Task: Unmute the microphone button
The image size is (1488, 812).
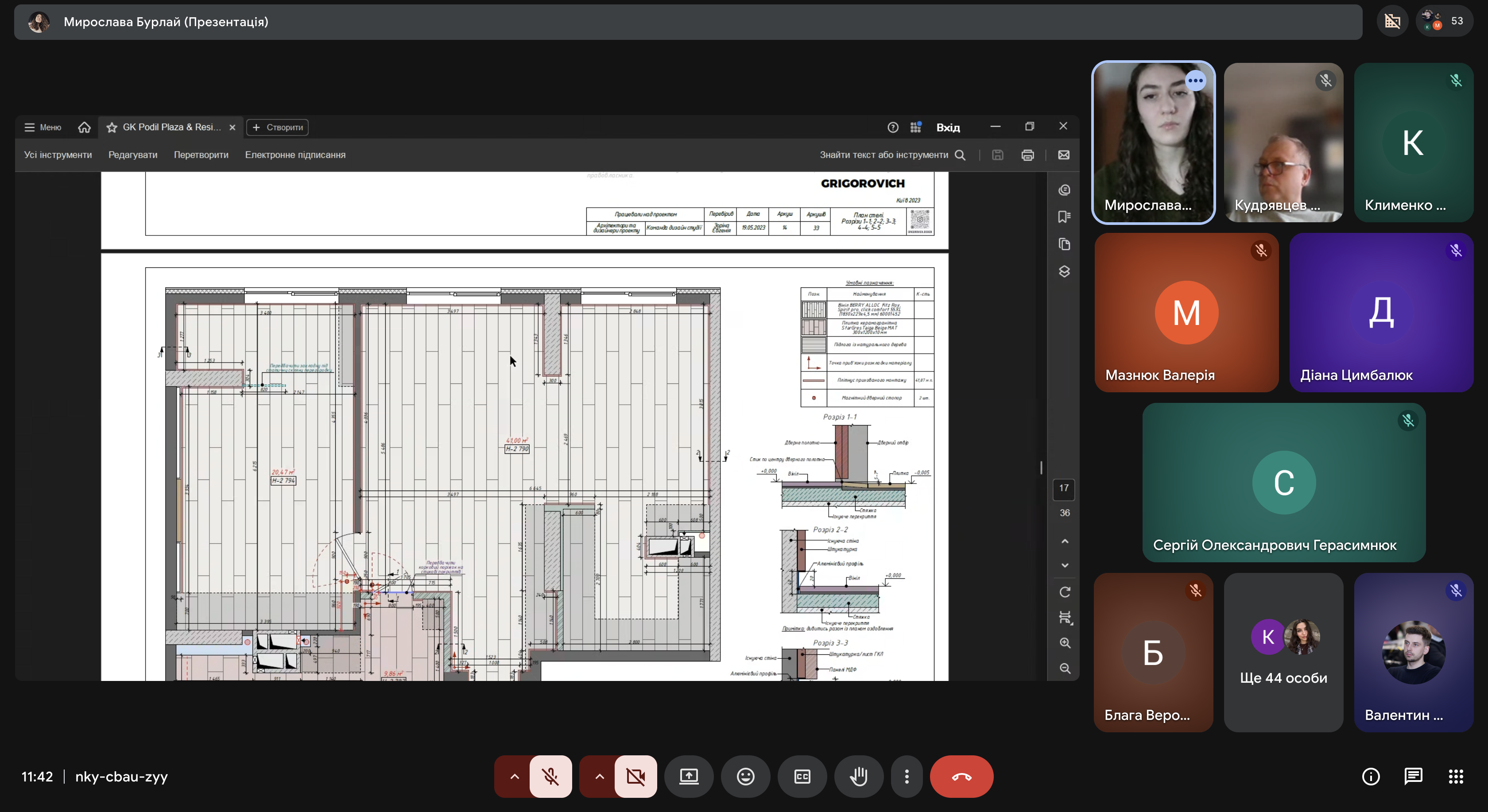Action: point(550,776)
